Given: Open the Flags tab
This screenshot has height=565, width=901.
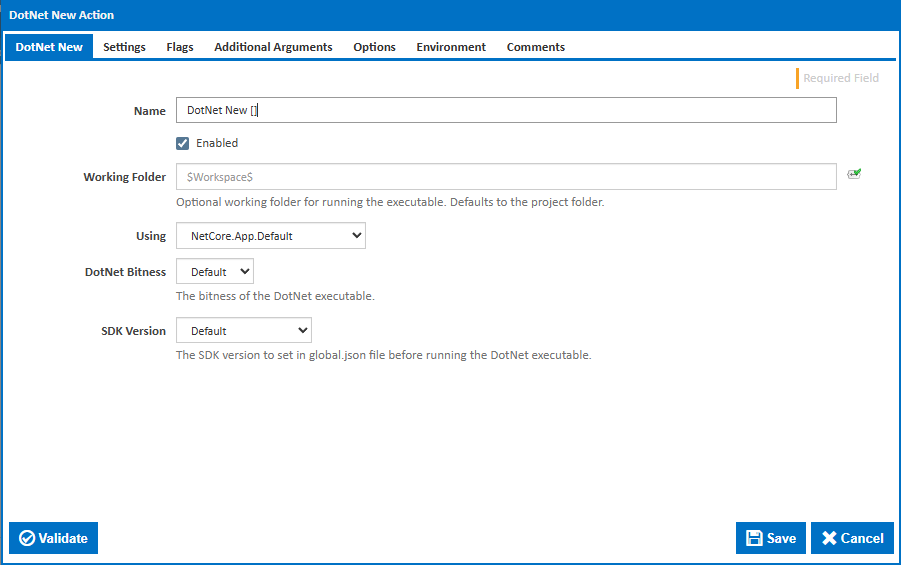Looking at the screenshot, I should pos(180,47).
